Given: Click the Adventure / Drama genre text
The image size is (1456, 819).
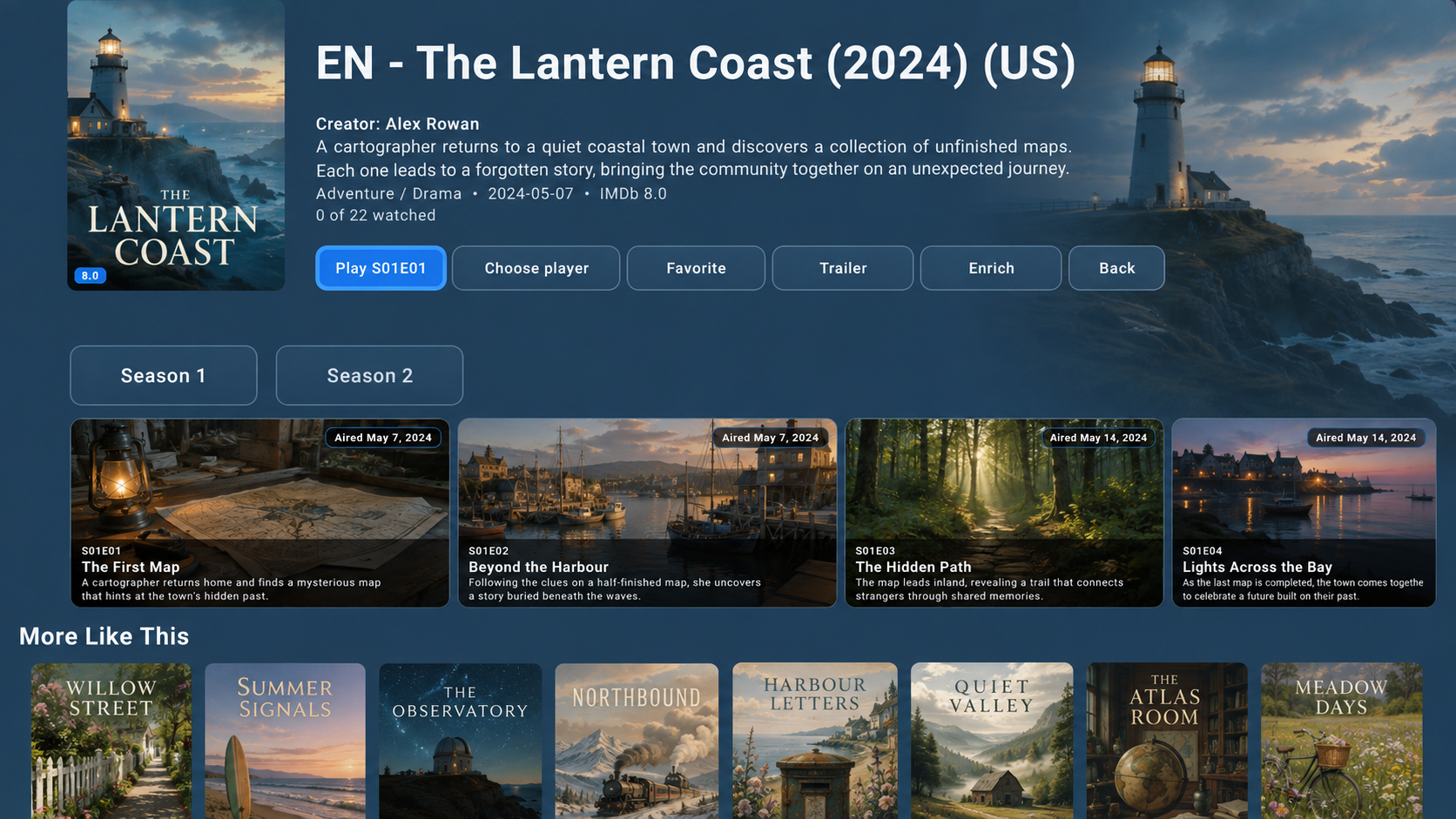Looking at the screenshot, I should pos(388,193).
